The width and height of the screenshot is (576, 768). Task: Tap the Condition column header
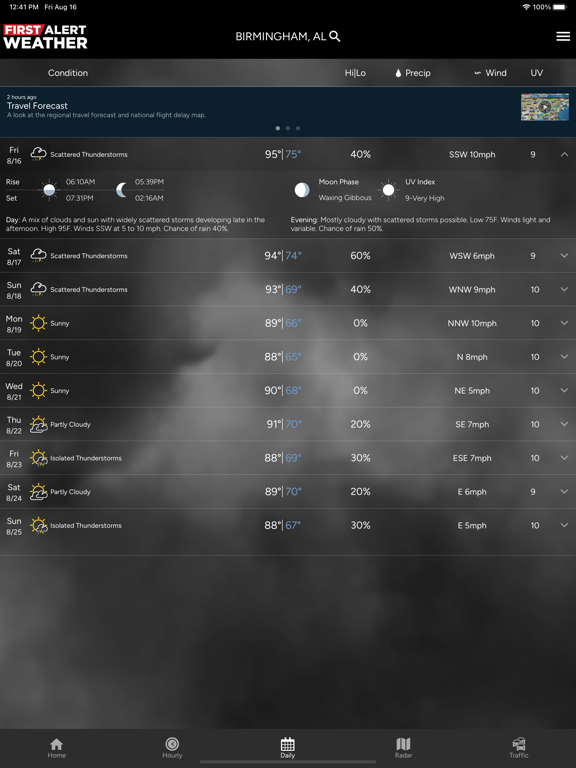point(68,73)
